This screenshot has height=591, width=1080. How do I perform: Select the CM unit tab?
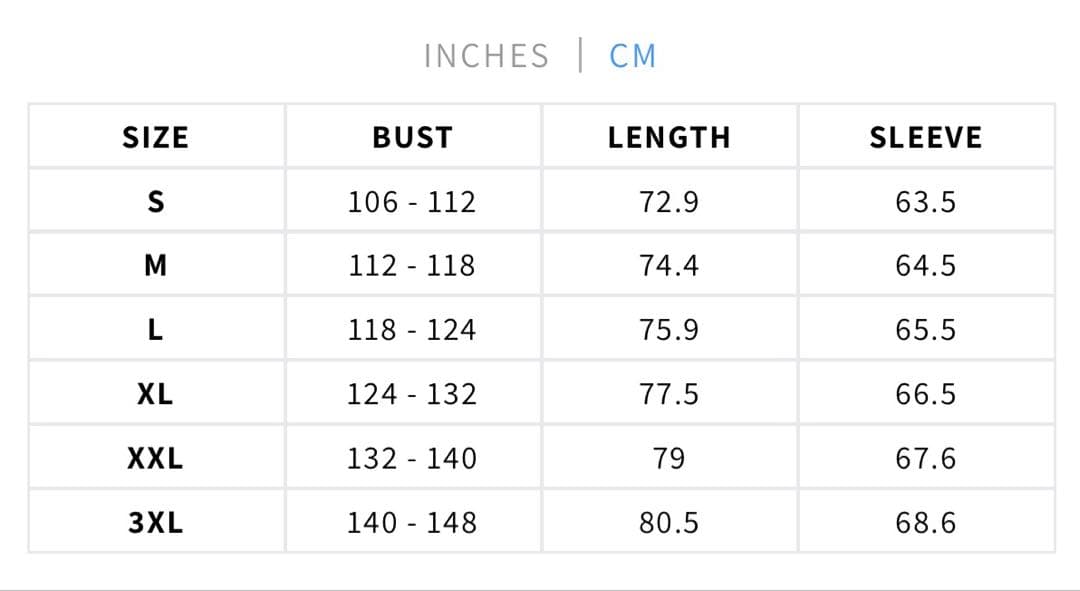tap(633, 56)
